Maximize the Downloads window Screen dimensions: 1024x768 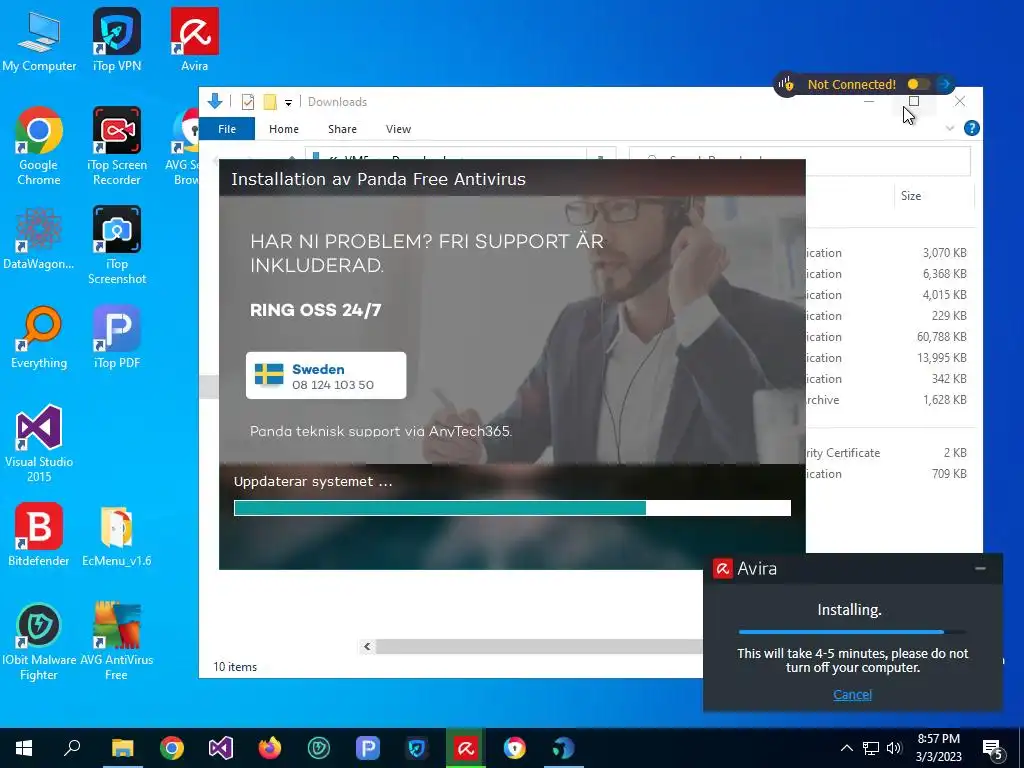914,101
